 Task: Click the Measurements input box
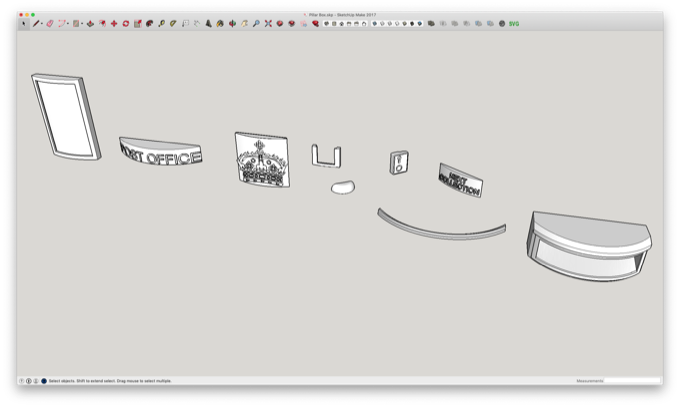coord(633,381)
